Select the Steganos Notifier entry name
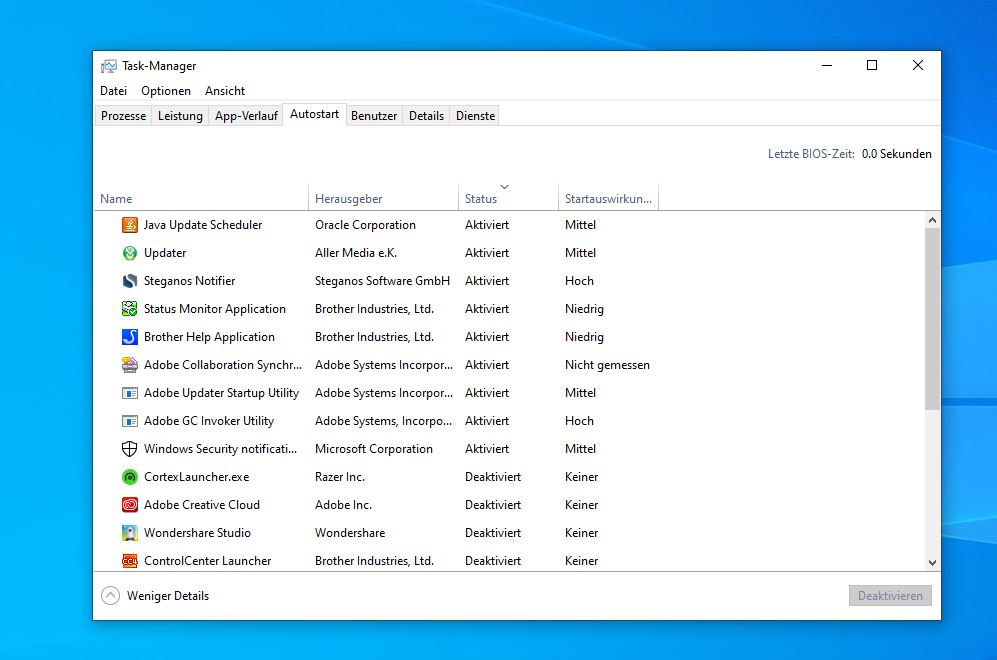The image size is (997, 660). coord(189,281)
